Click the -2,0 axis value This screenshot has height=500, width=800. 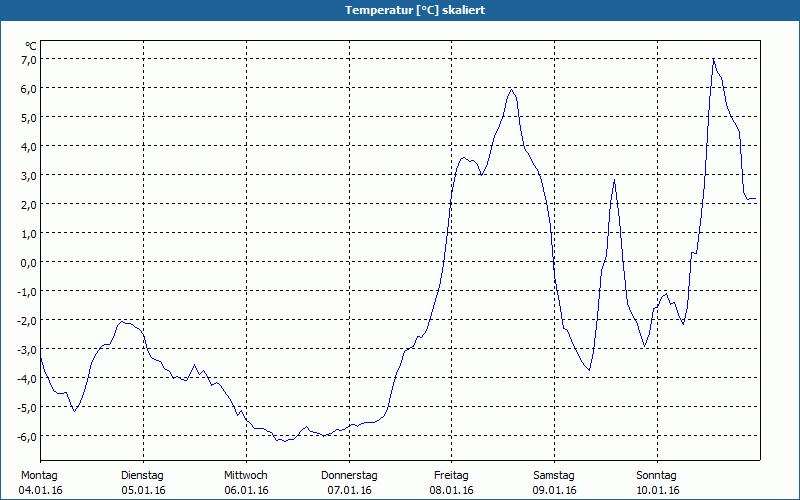[x=28, y=321]
